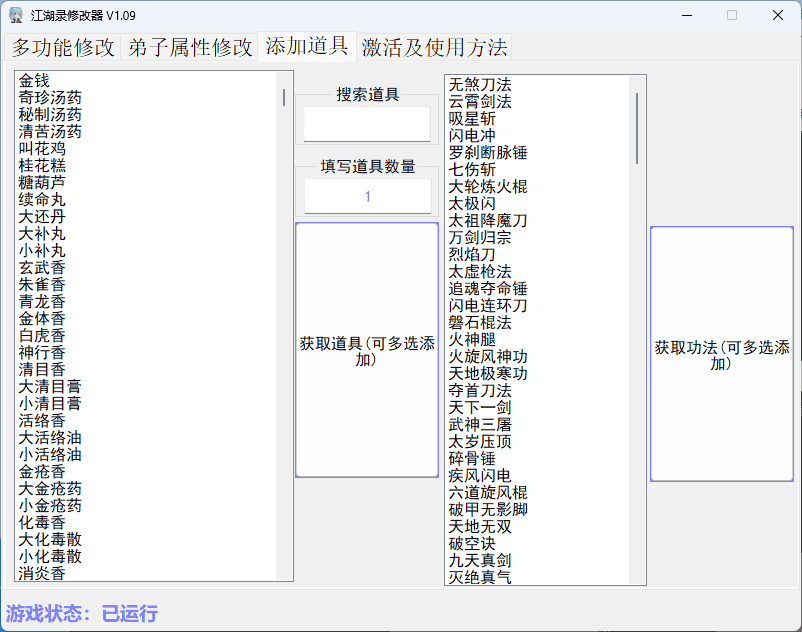Select 吸星斩 in the skill list
Screen dimensions: 802x632
[472, 118]
